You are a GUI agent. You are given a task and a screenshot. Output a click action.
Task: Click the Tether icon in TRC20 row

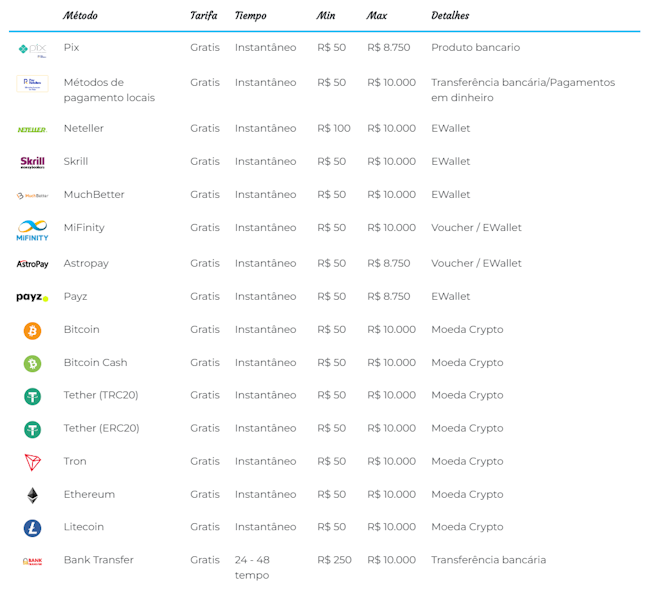pyautogui.click(x=32, y=396)
